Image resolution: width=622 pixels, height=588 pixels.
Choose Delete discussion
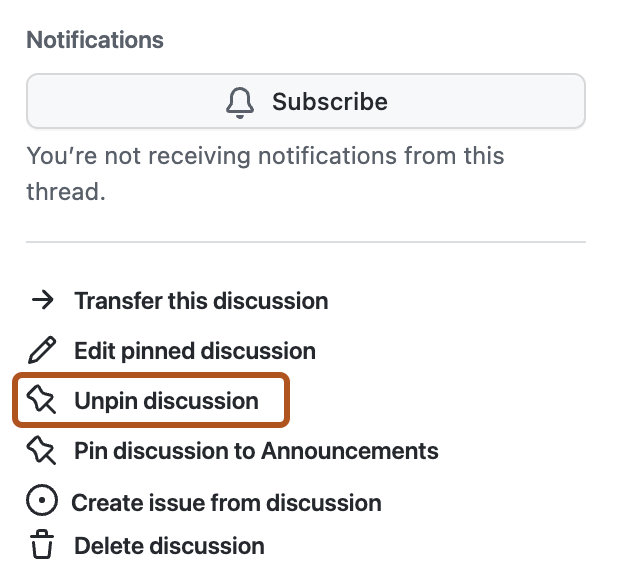[x=169, y=546]
